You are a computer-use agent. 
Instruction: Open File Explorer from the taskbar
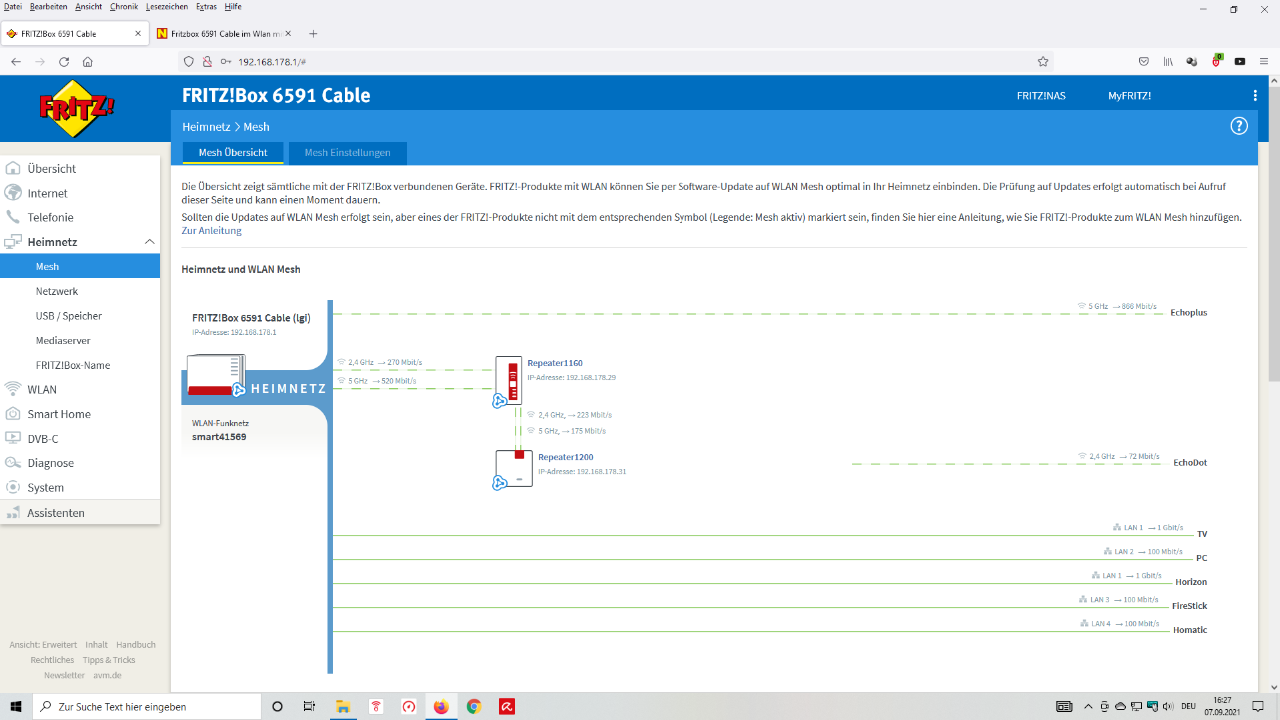(342, 706)
